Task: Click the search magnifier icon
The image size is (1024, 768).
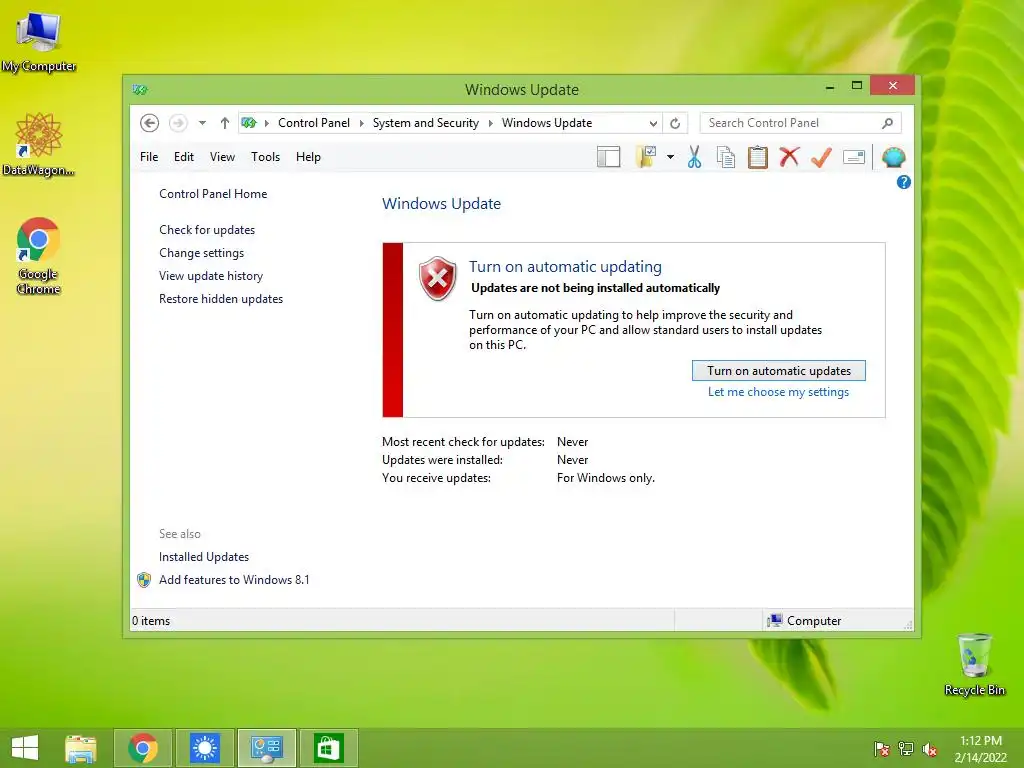Action: tap(887, 123)
